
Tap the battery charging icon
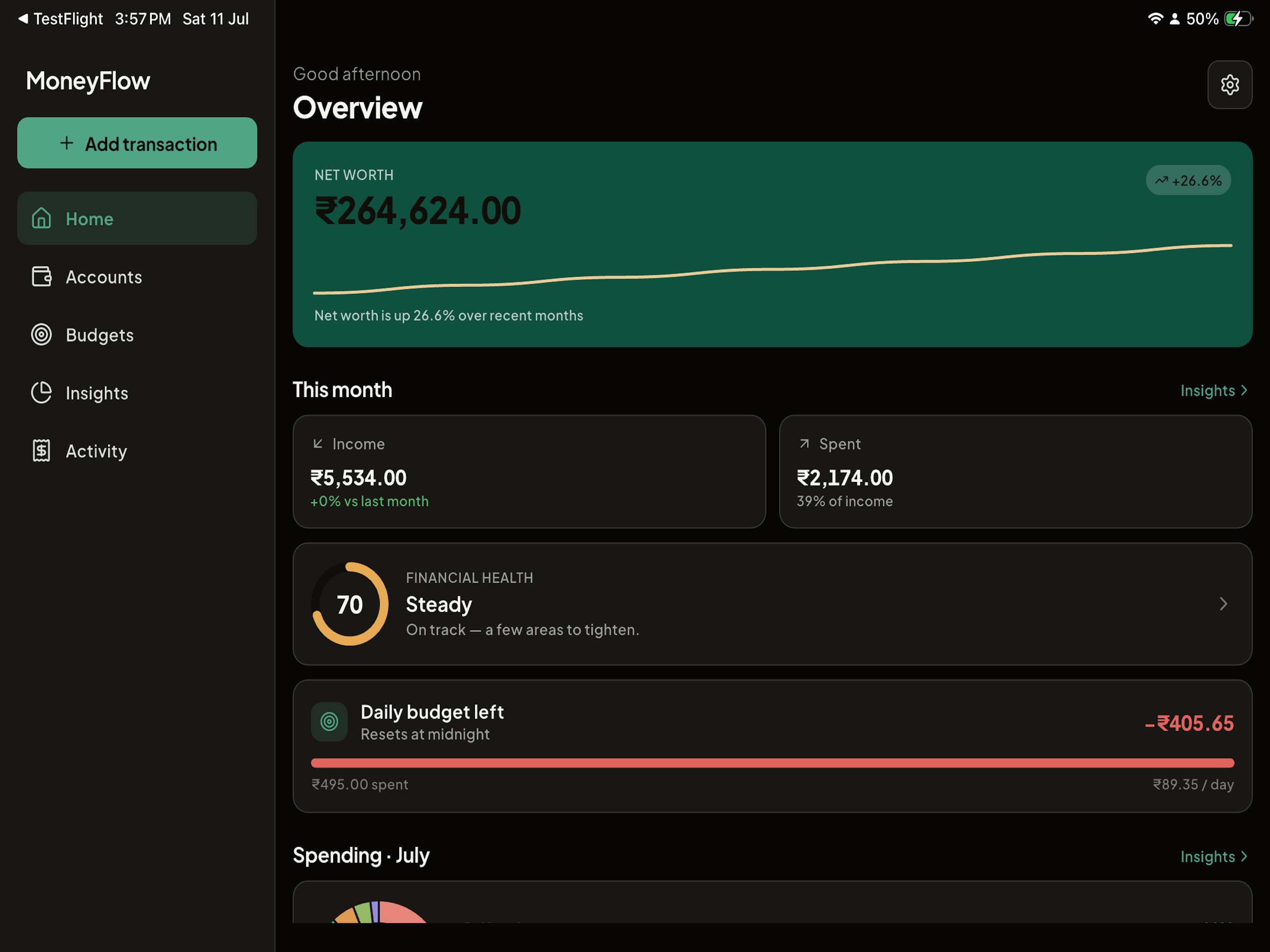[x=1239, y=18]
